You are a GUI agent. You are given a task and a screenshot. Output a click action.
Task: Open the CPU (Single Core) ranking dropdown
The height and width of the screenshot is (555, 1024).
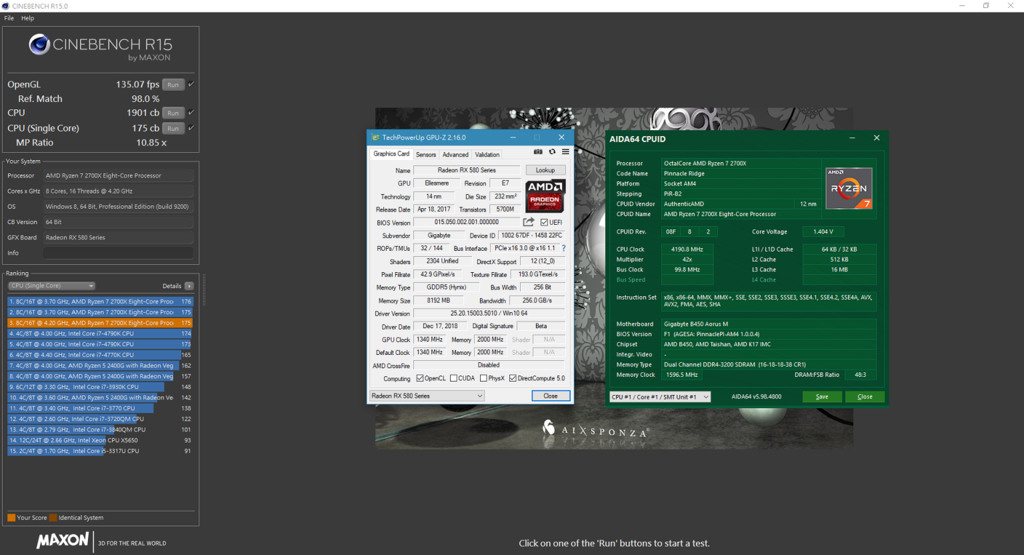coord(52,286)
